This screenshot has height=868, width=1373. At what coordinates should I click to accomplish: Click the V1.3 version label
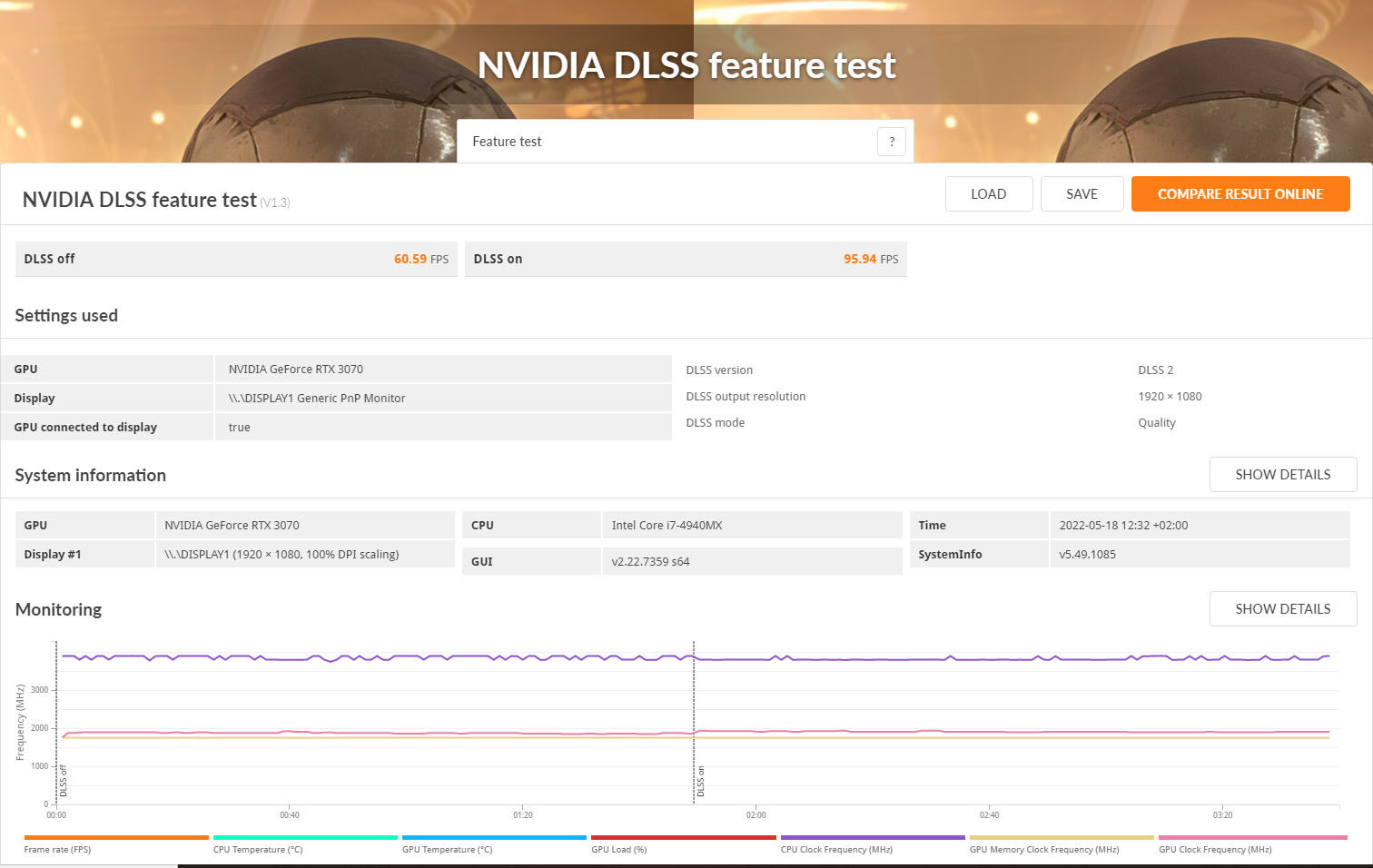click(275, 202)
